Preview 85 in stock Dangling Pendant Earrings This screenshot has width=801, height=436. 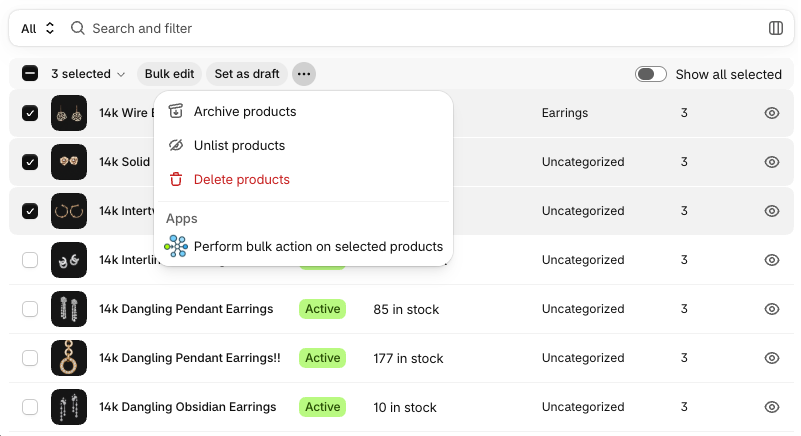[x=771, y=309]
